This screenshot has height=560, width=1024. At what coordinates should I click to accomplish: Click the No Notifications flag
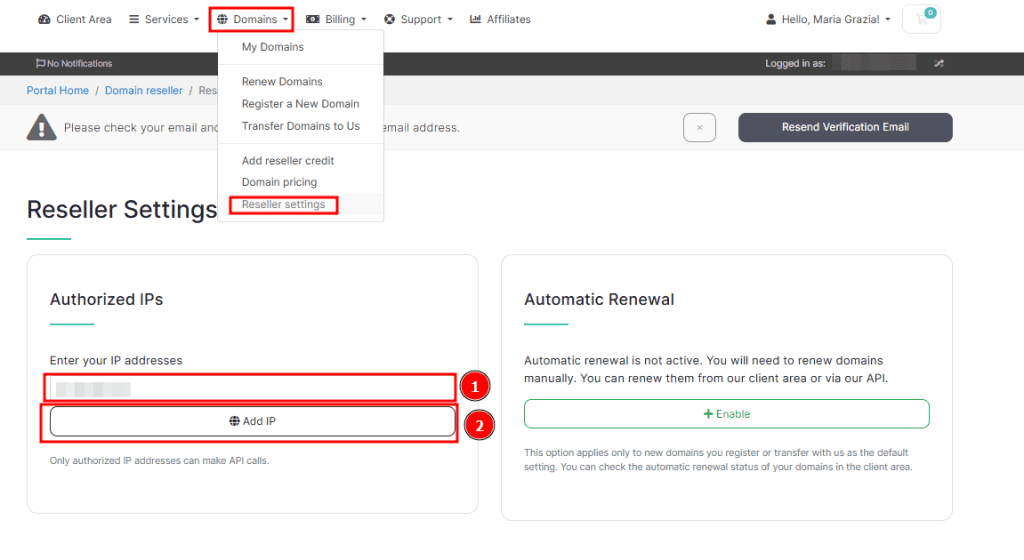[74, 63]
